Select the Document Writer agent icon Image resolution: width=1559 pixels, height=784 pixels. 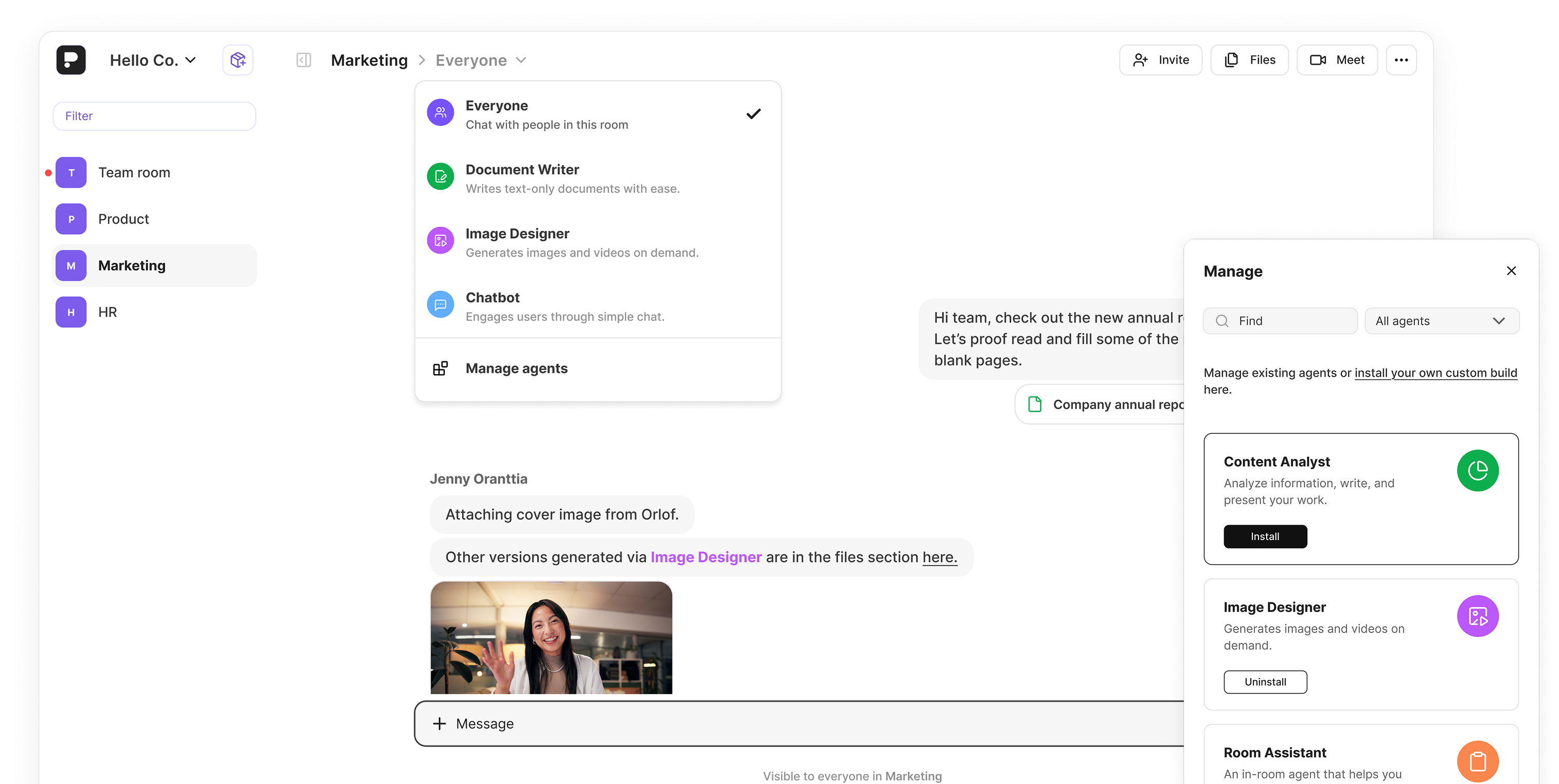point(440,176)
